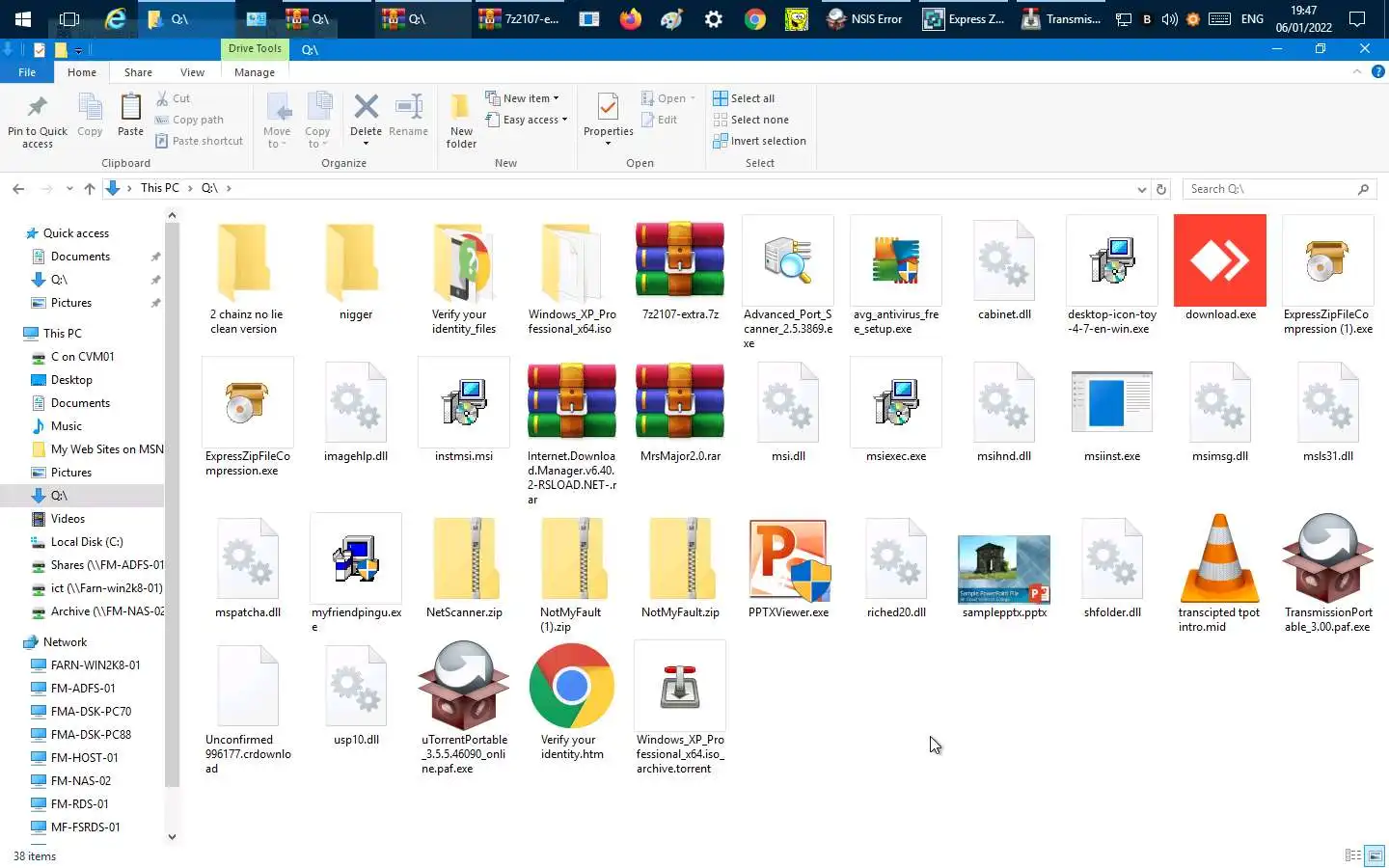Click Select all in the ribbon

click(x=744, y=98)
